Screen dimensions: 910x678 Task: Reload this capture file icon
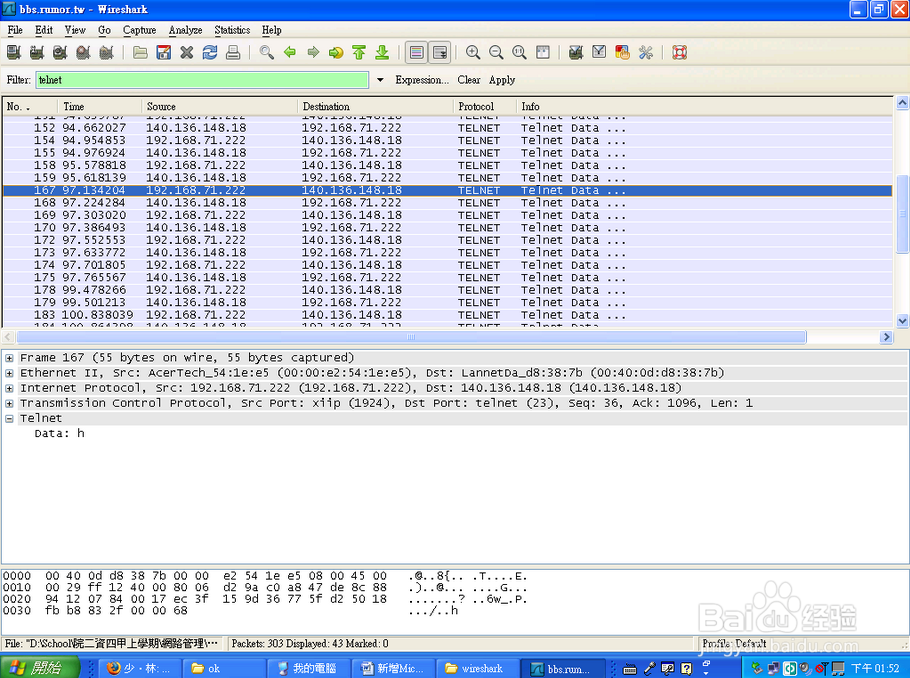click(x=210, y=53)
